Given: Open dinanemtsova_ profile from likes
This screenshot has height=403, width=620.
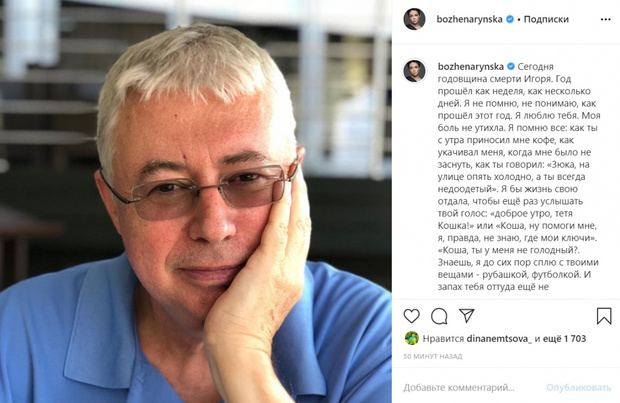Looking at the screenshot, I should pyautogui.click(x=499, y=339).
